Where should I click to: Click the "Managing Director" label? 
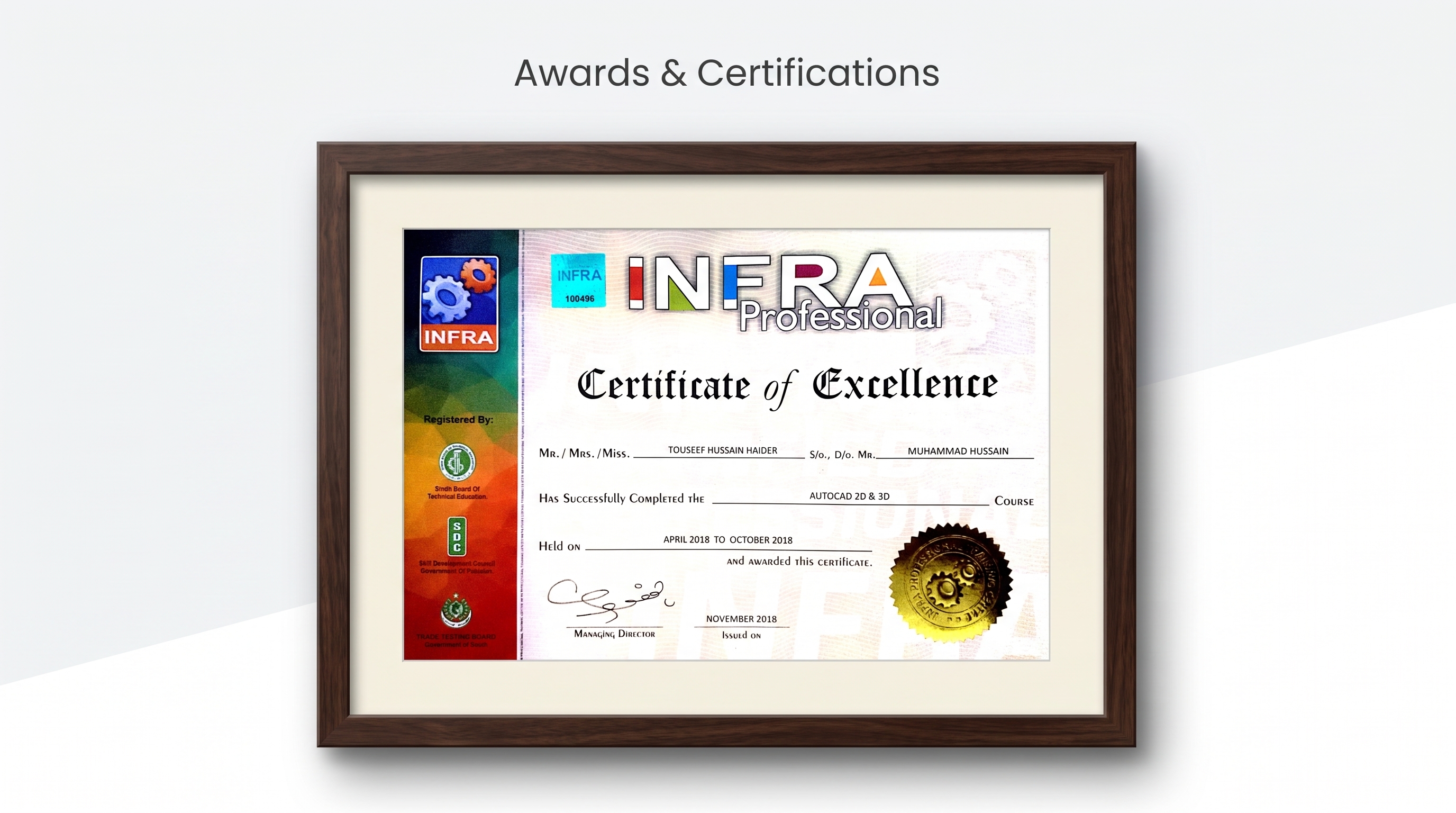[614, 634]
